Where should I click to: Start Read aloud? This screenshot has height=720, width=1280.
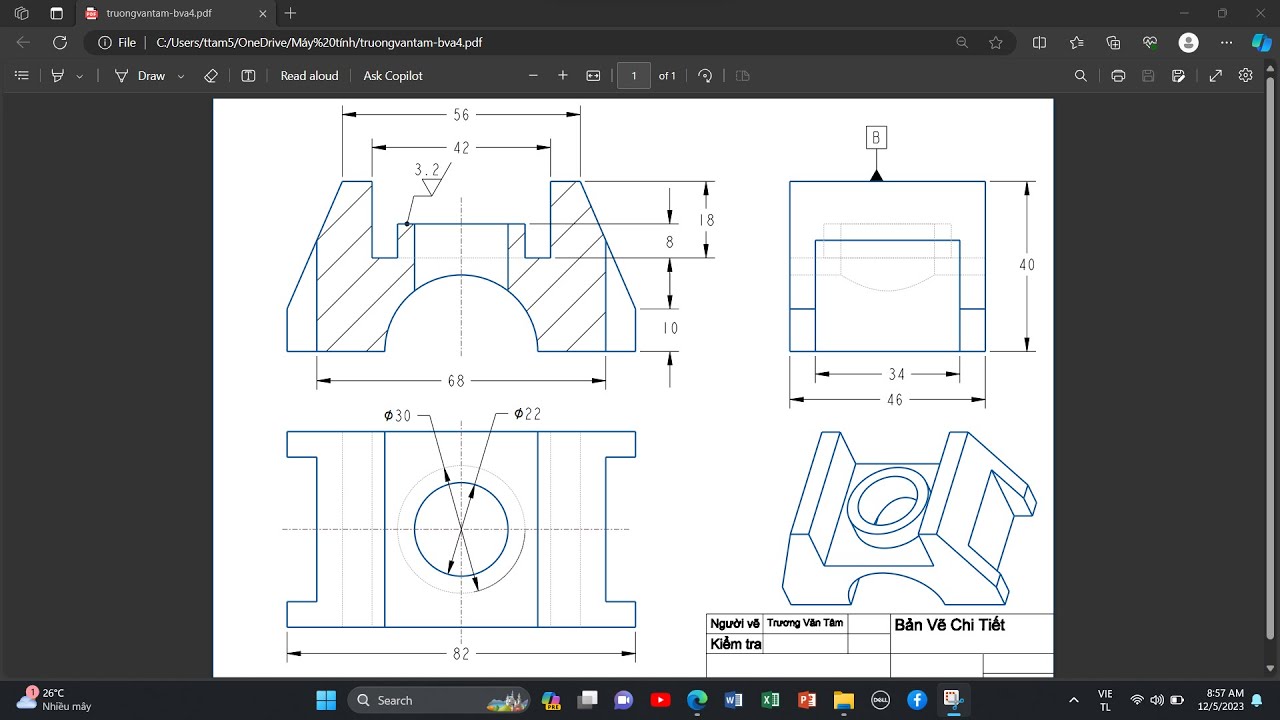[x=309, y=76]
